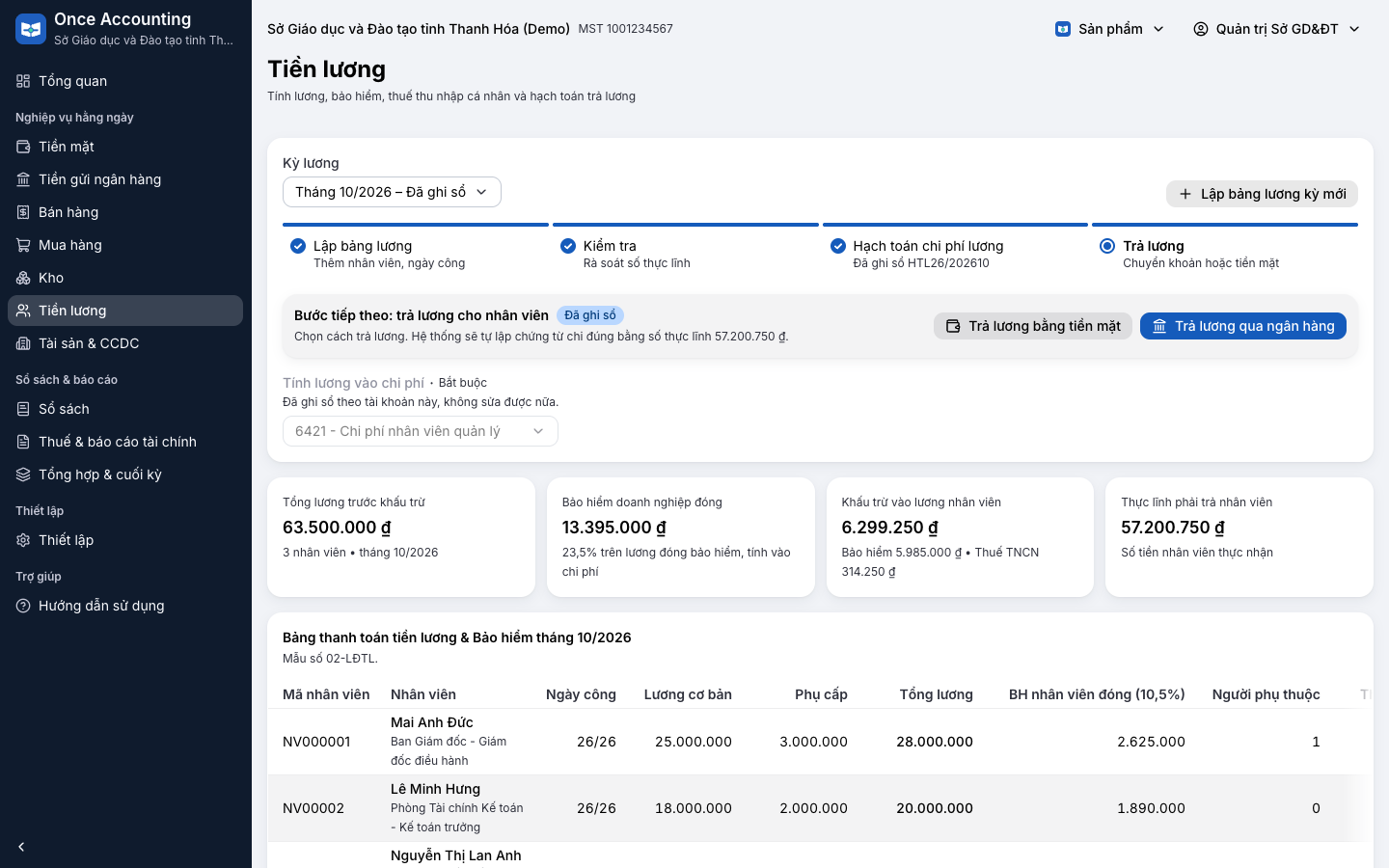The width and height of the screenshot is (1389, 868).
Task: Click the Hạch toán chi phí lương checkmark
Action: pyautogui.click(x=838, y=246)
